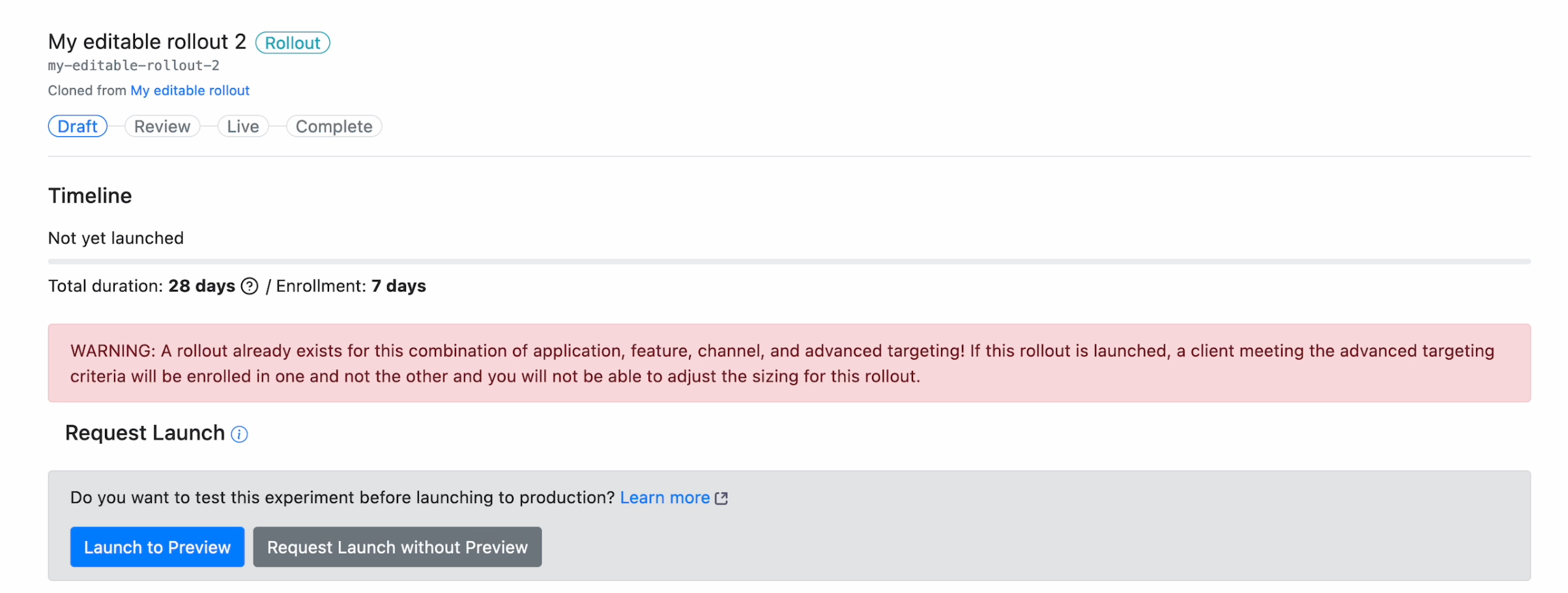Open the Learn more link

pos(665,498)
